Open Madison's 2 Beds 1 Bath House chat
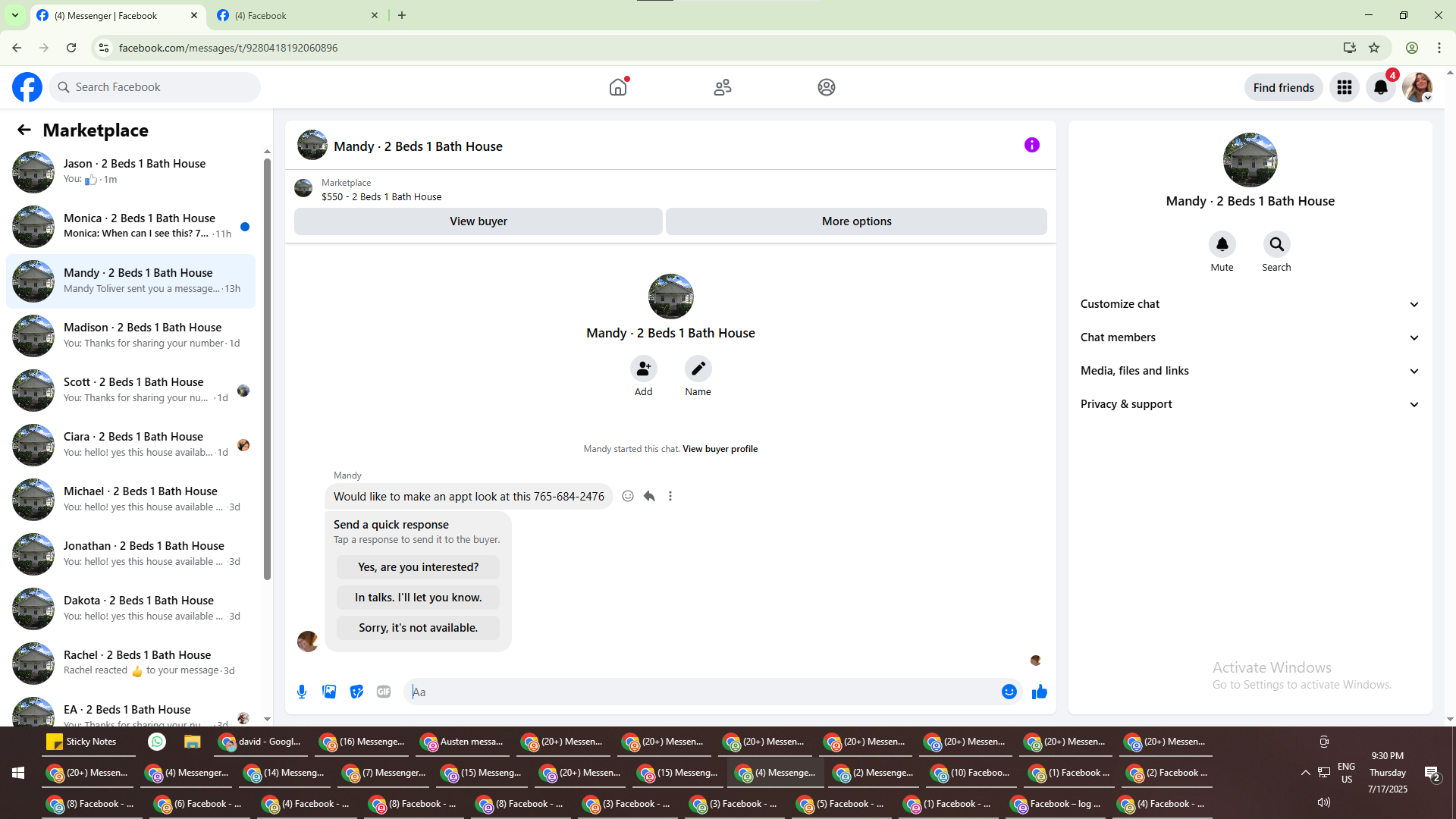 click(x=130, y=335)
